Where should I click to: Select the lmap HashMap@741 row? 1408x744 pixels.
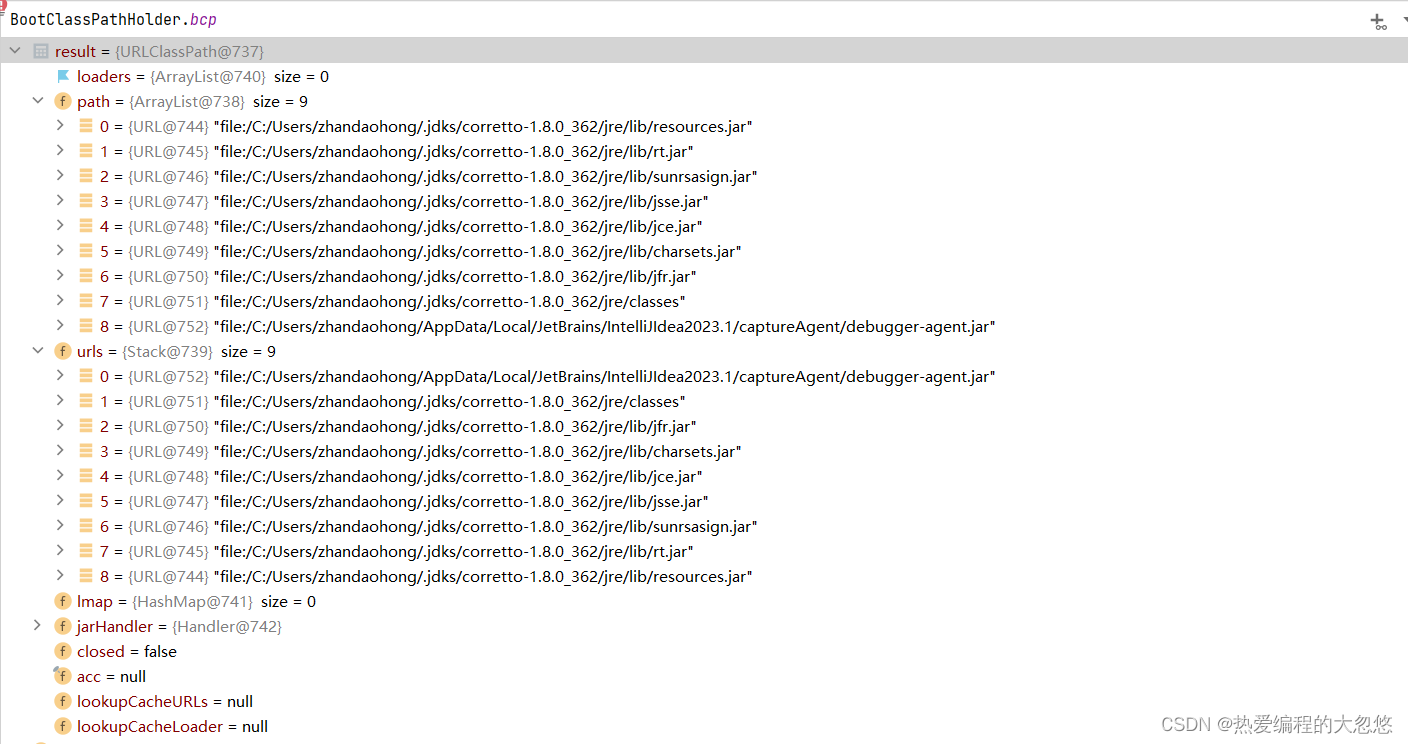click(x=704, y=601)
